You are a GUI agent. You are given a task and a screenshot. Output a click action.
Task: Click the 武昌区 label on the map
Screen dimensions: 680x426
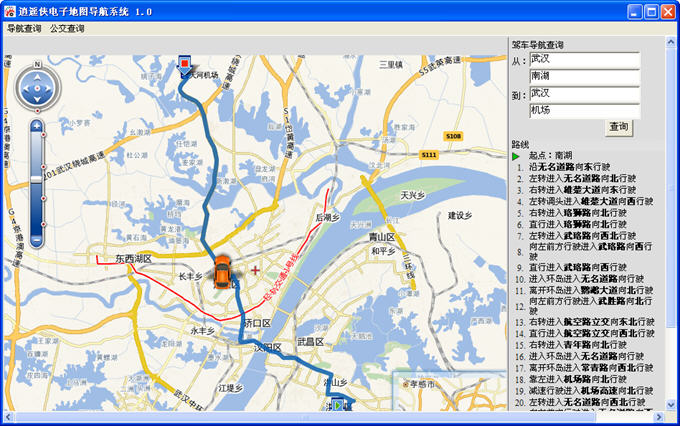point(311,342)
